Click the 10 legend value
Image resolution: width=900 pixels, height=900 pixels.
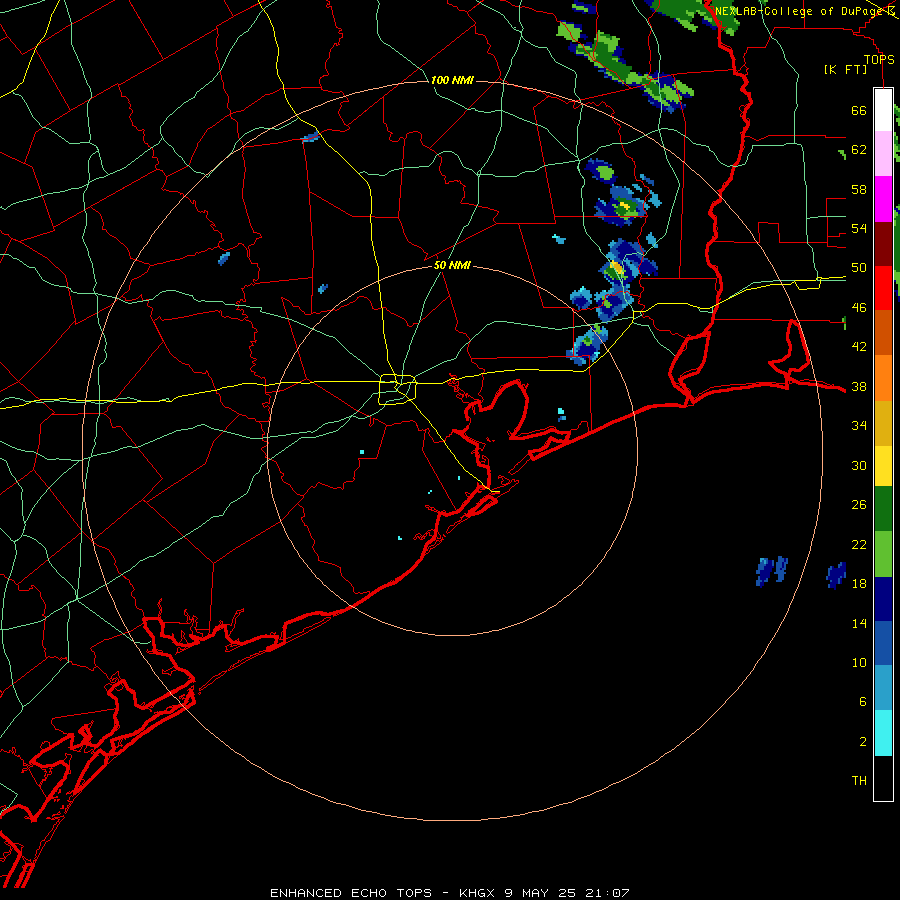pyautogui.click(x=859, y=662)
